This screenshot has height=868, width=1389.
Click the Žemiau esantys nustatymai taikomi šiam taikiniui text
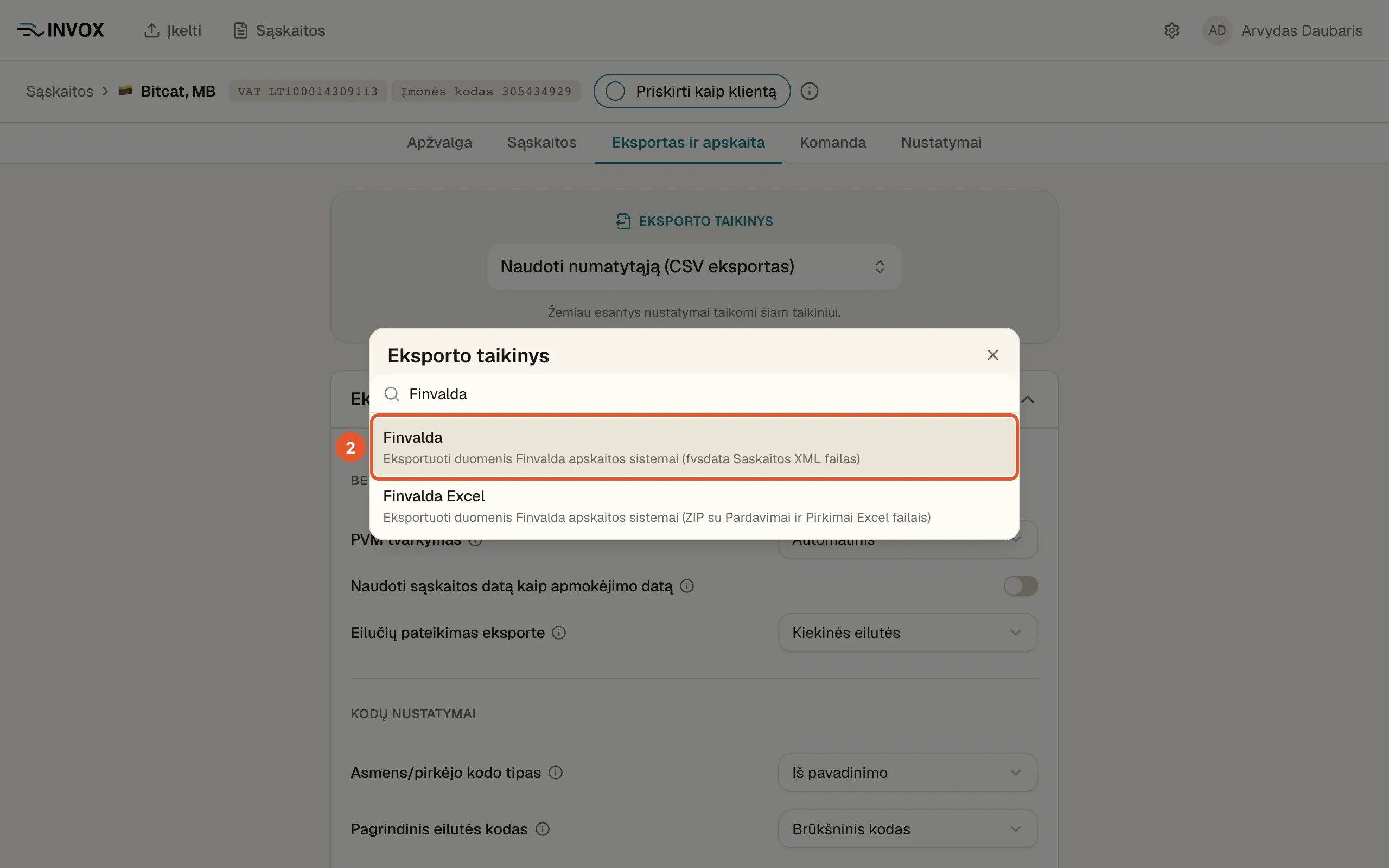(694, 312)
